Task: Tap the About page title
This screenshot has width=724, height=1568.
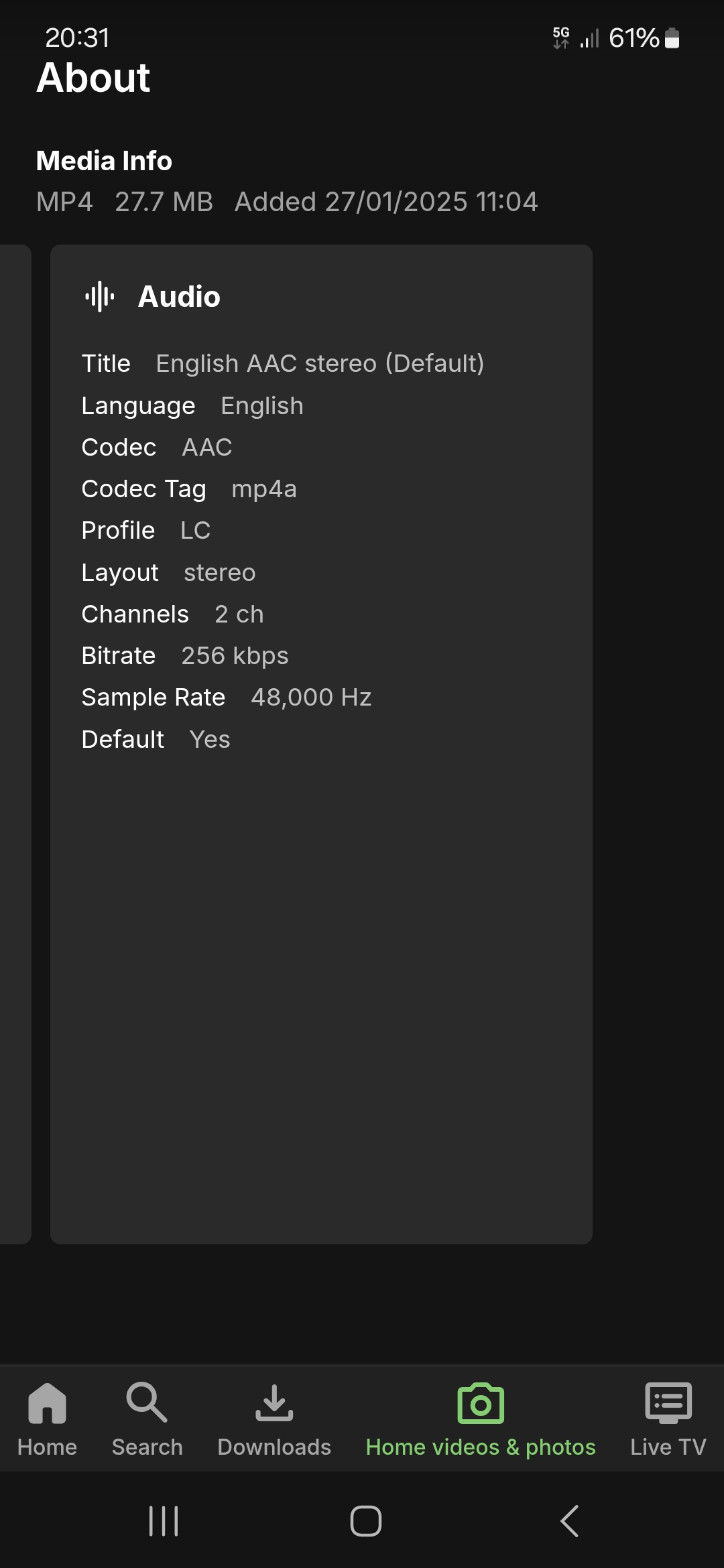Action: pos(93,78)
